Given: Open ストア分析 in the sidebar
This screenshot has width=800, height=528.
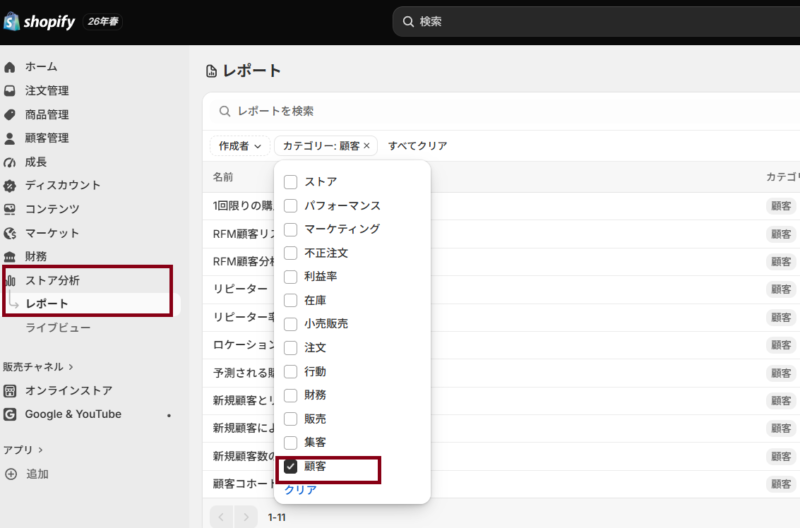Looking at the screenshot, I should (x=53, y=280).
